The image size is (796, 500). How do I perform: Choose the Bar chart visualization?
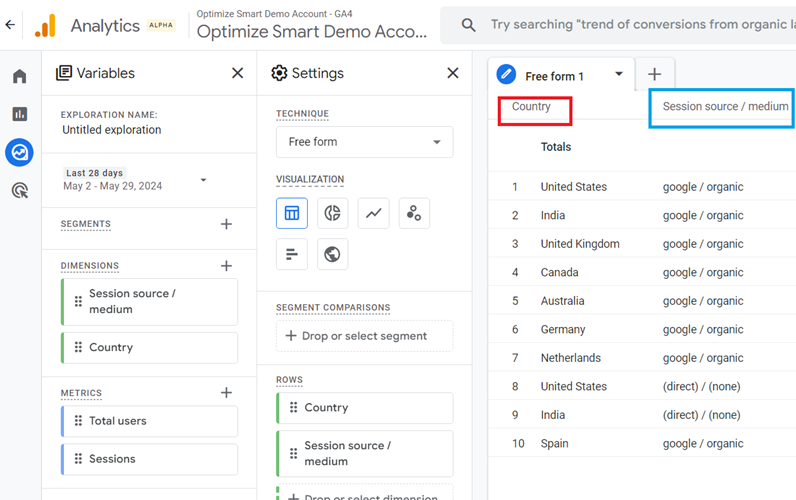[x=292, y=254]
